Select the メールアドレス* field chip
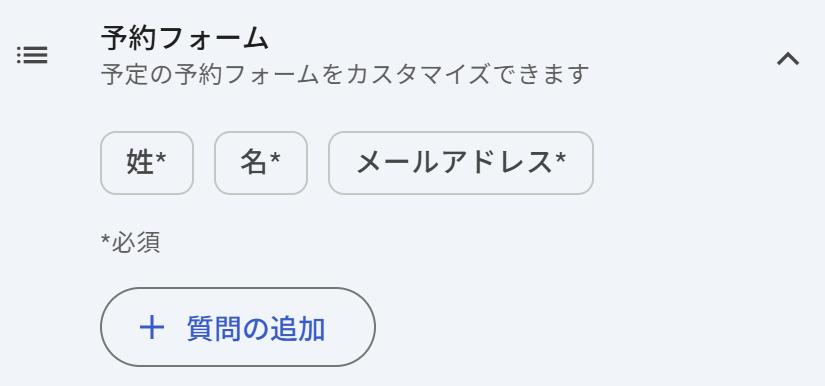 click(x=461, y=163)
